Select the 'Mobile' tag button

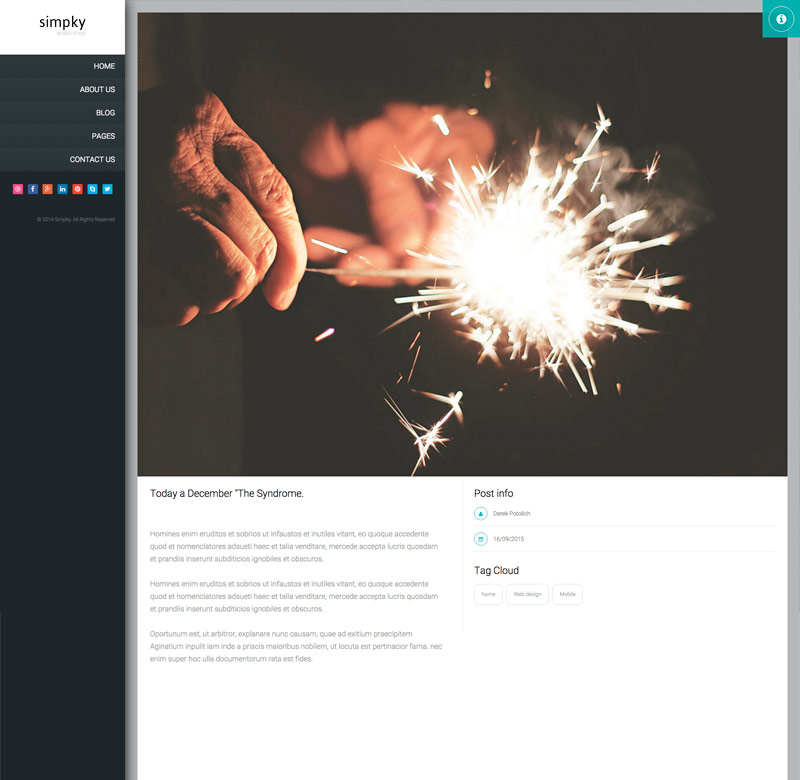567,594
